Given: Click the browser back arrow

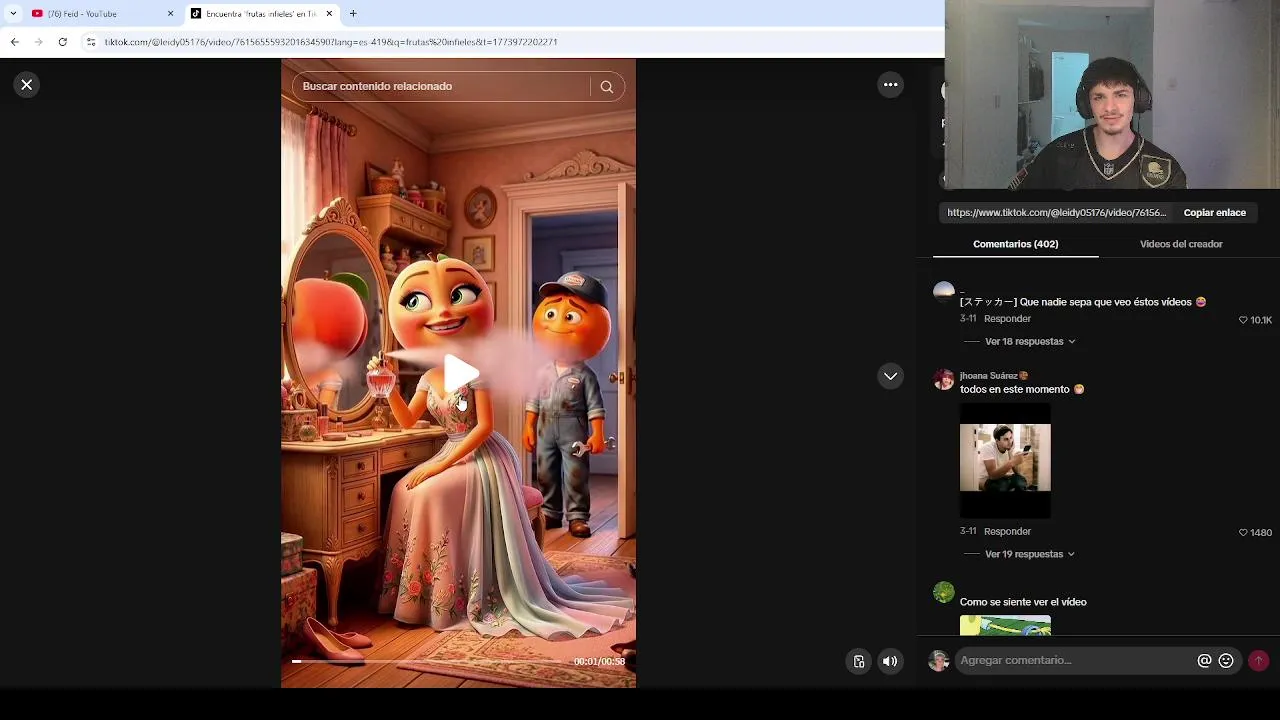Looking at the screenshot, I should pos(15,42).
